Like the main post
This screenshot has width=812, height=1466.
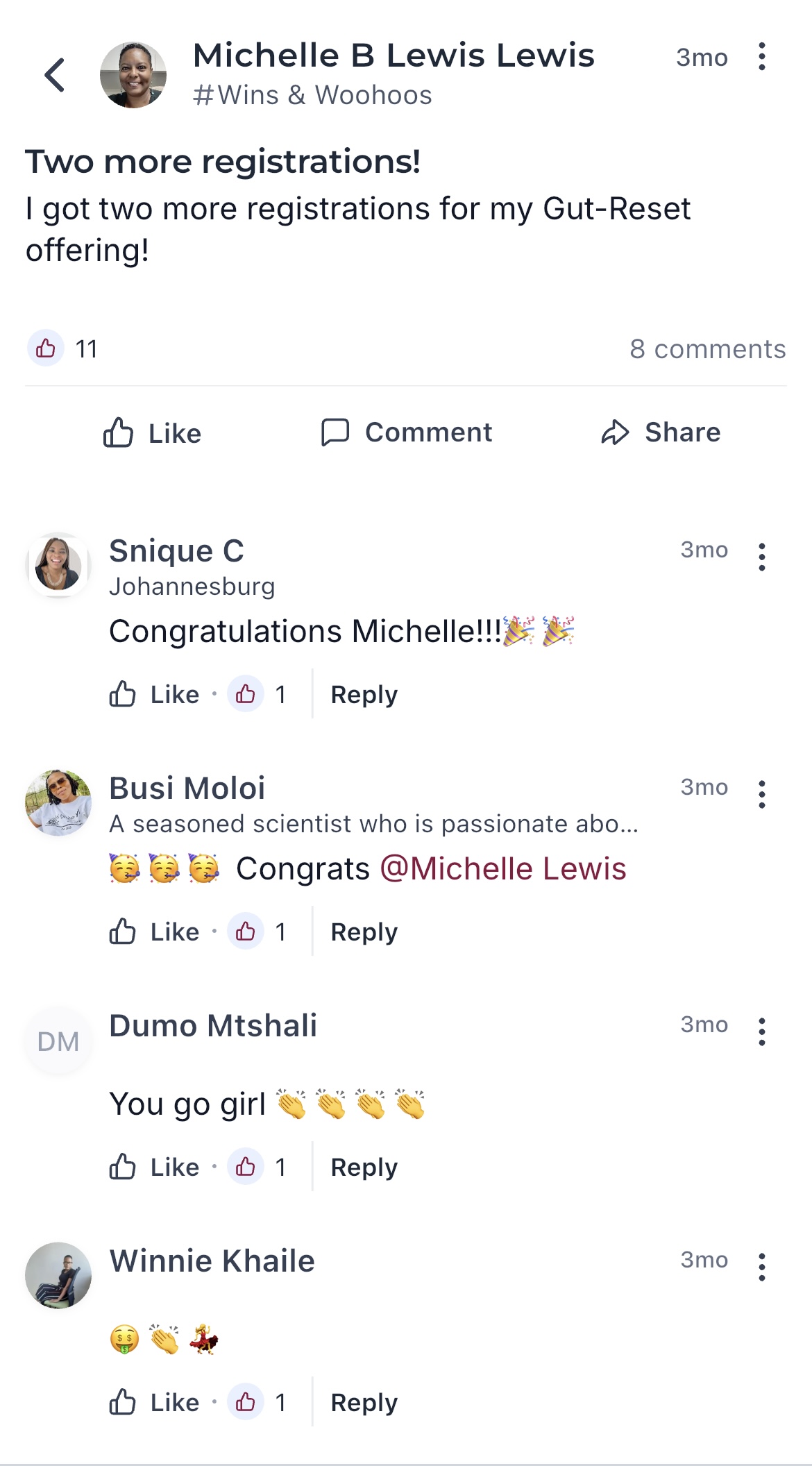tap(153, 433)
